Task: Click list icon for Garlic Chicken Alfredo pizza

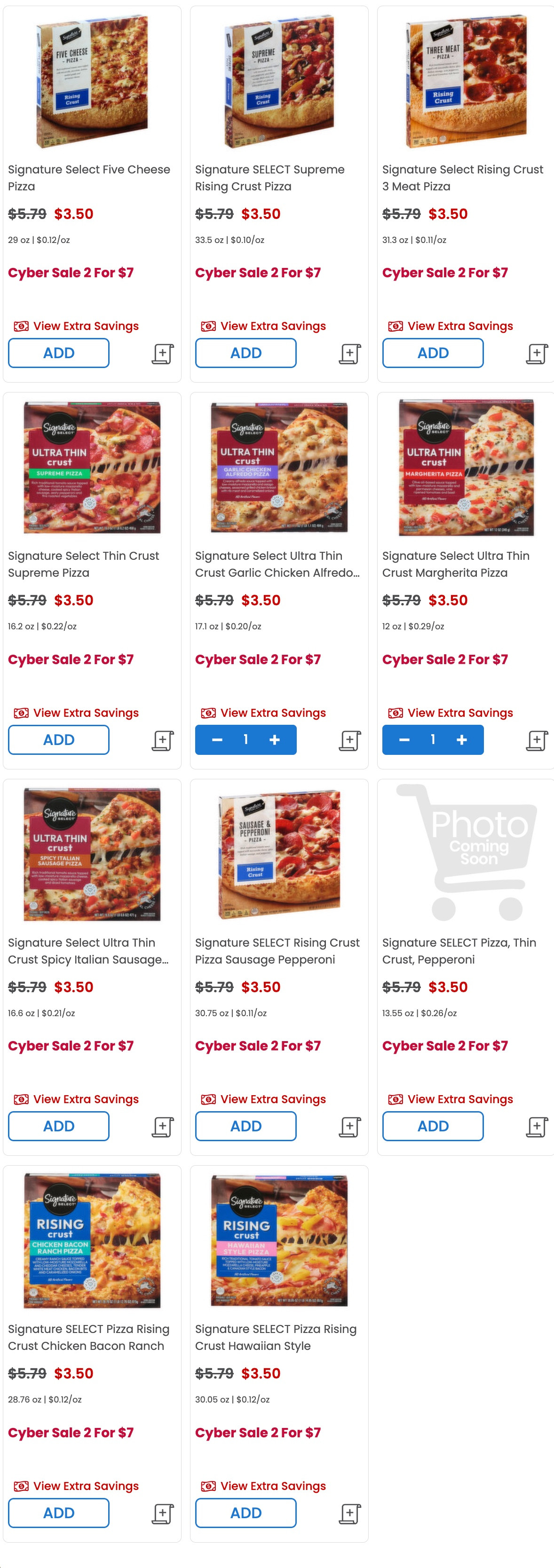Action: pos(350,740)
